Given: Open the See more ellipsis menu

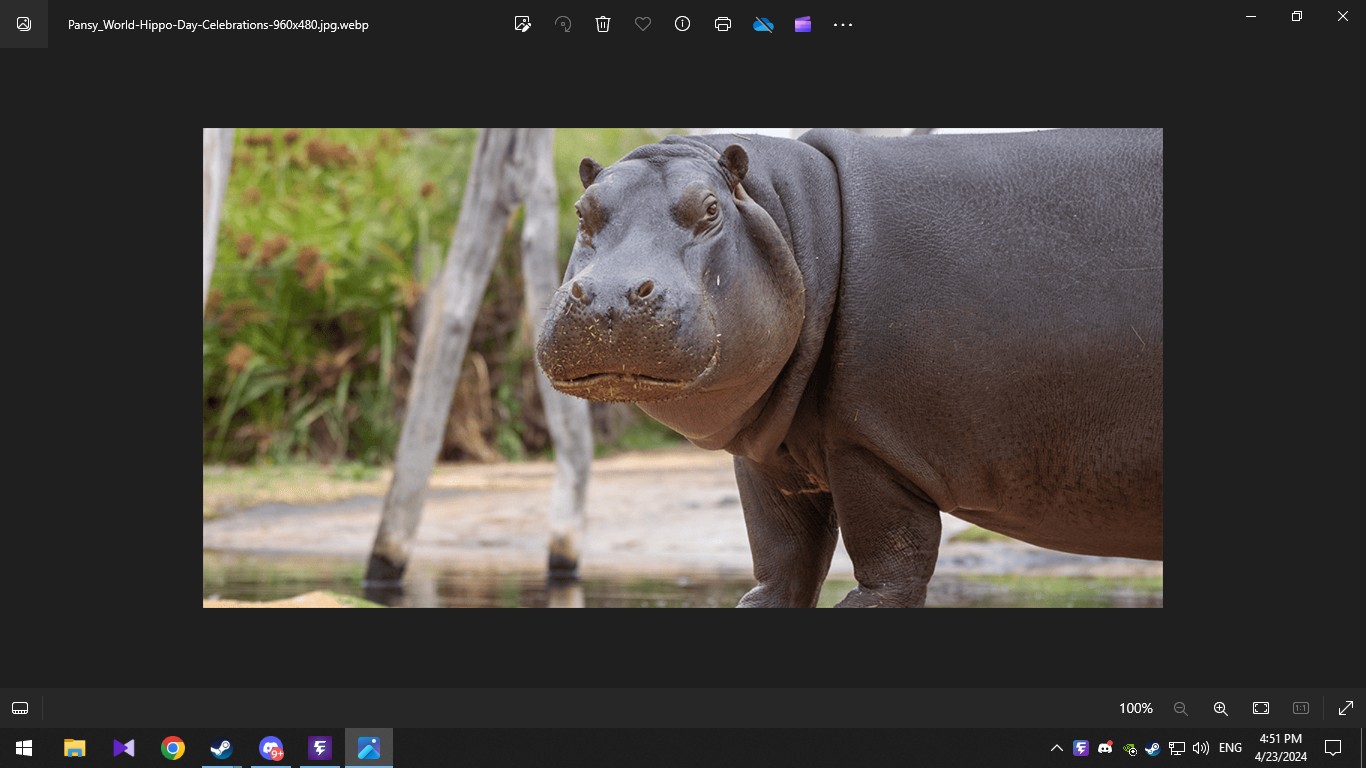Looking at the screenshot, I should click(843, 24).
